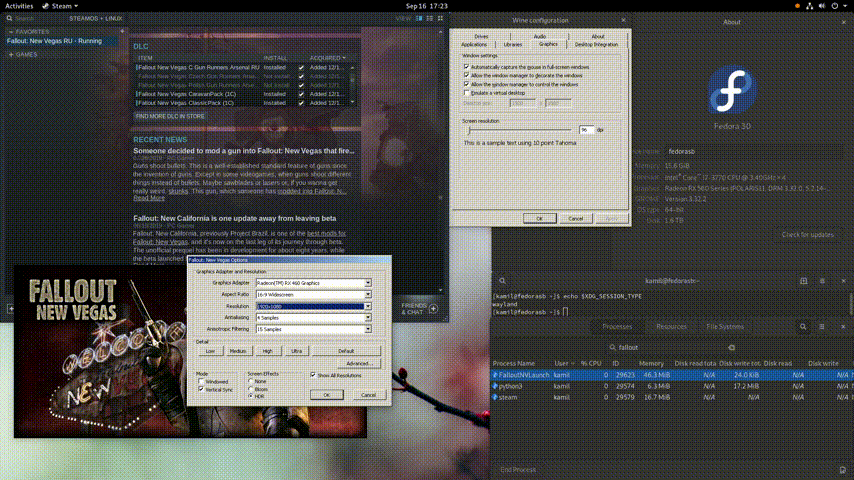Select Bloom screen effect radio button
Viewport: 854px width, 480px height.
click(251, 389)
